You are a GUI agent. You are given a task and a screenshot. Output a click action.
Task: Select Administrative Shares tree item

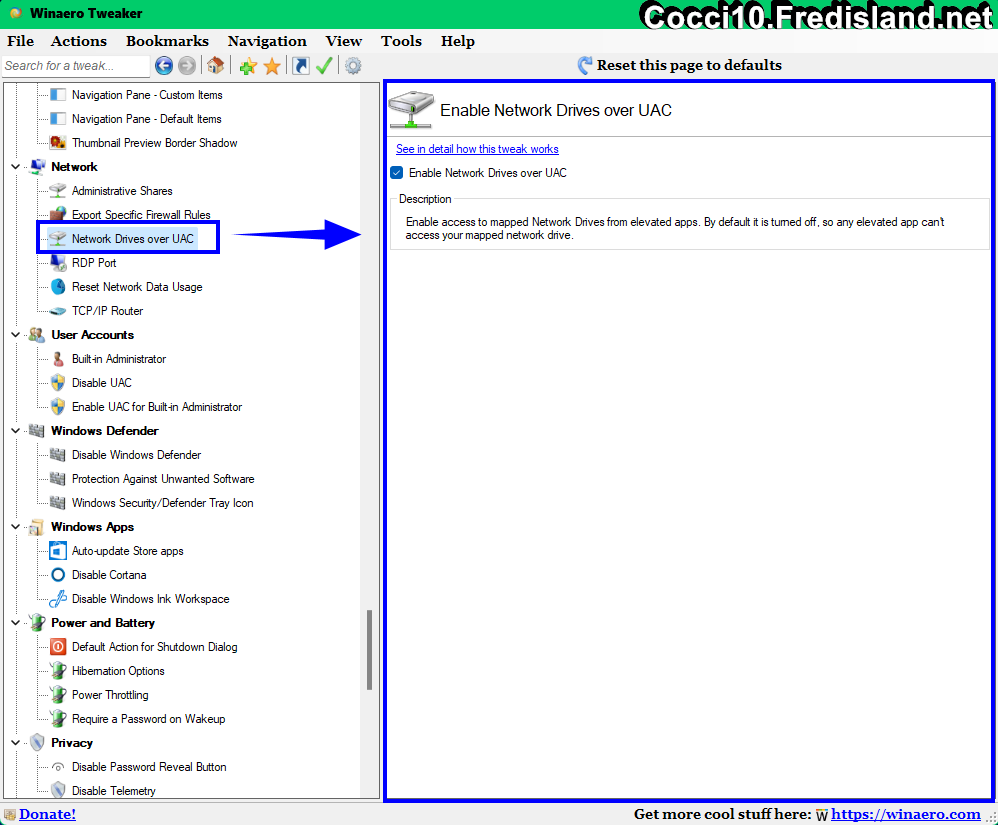[x=122, y=191]
